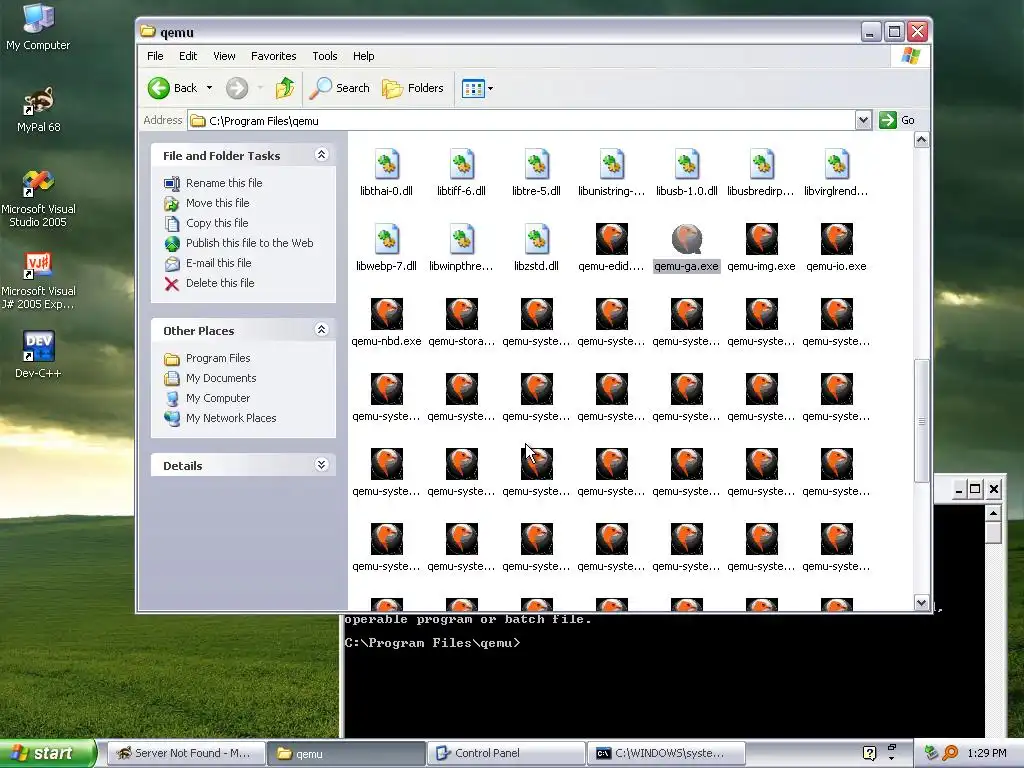The image size is (1024, 768).
Task: Click the Windows Start button
Action: [x=46, y=753]
